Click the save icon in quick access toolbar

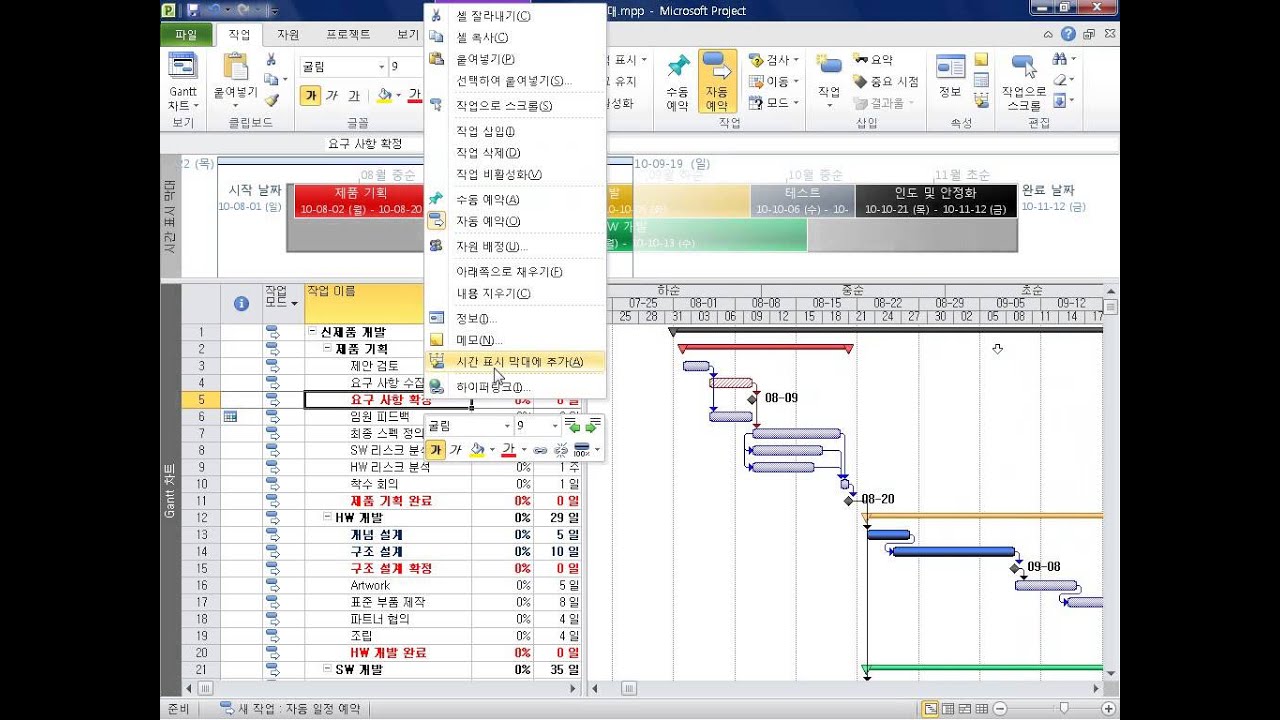click(x=191, y=10)
